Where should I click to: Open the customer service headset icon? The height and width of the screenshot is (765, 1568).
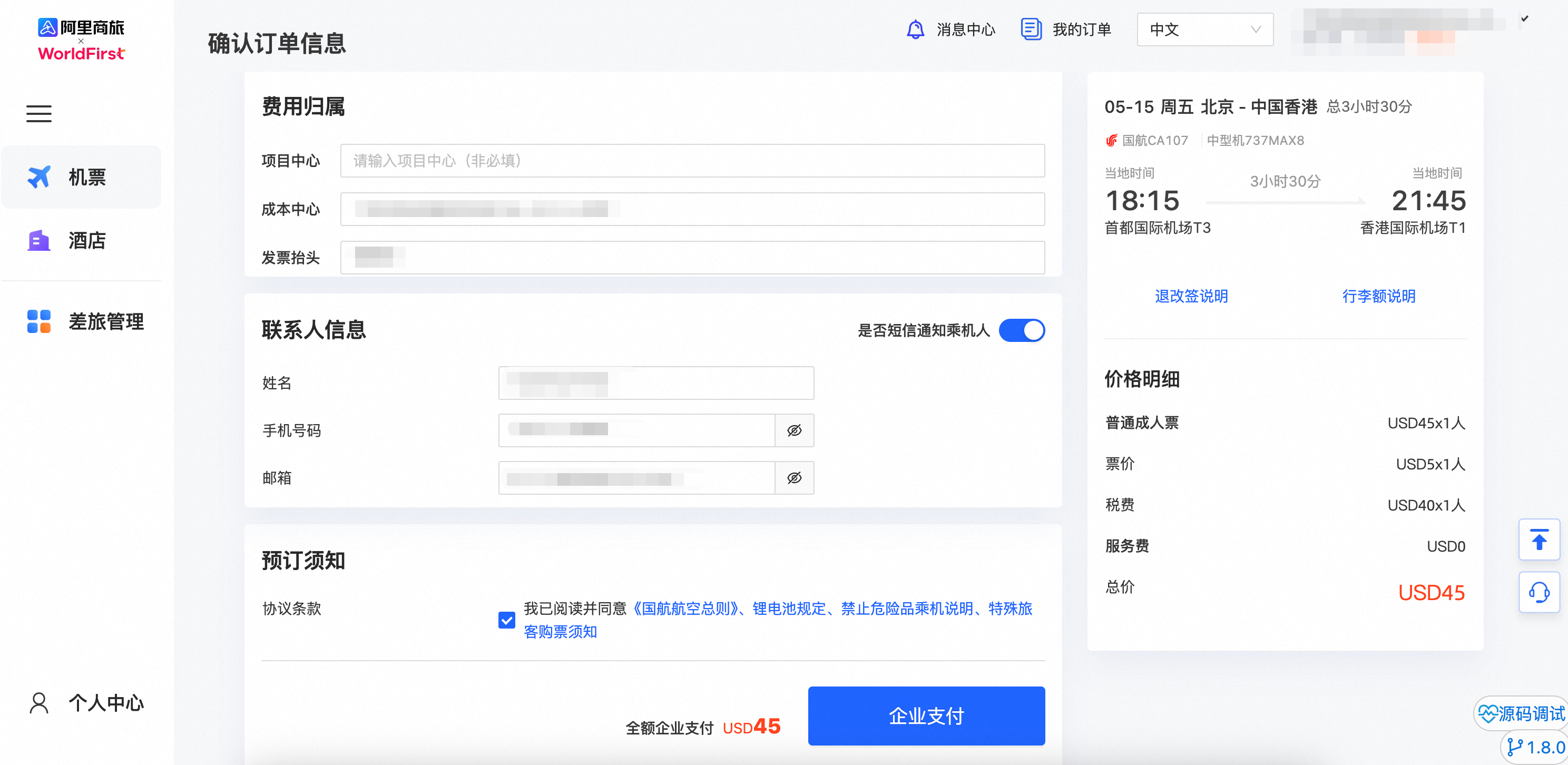(1539, 592)
